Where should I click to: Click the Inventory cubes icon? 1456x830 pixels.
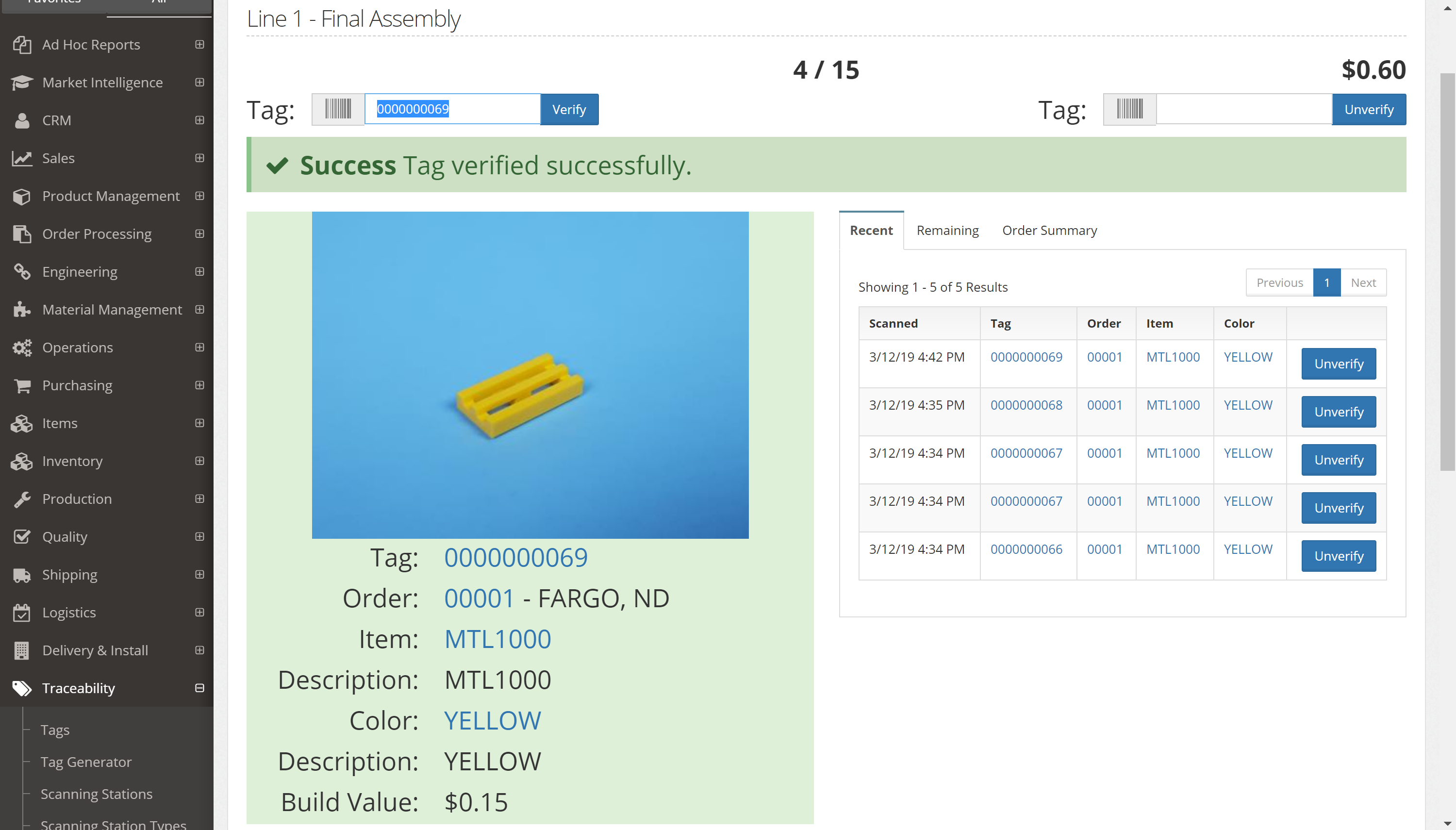coord(22,461)
